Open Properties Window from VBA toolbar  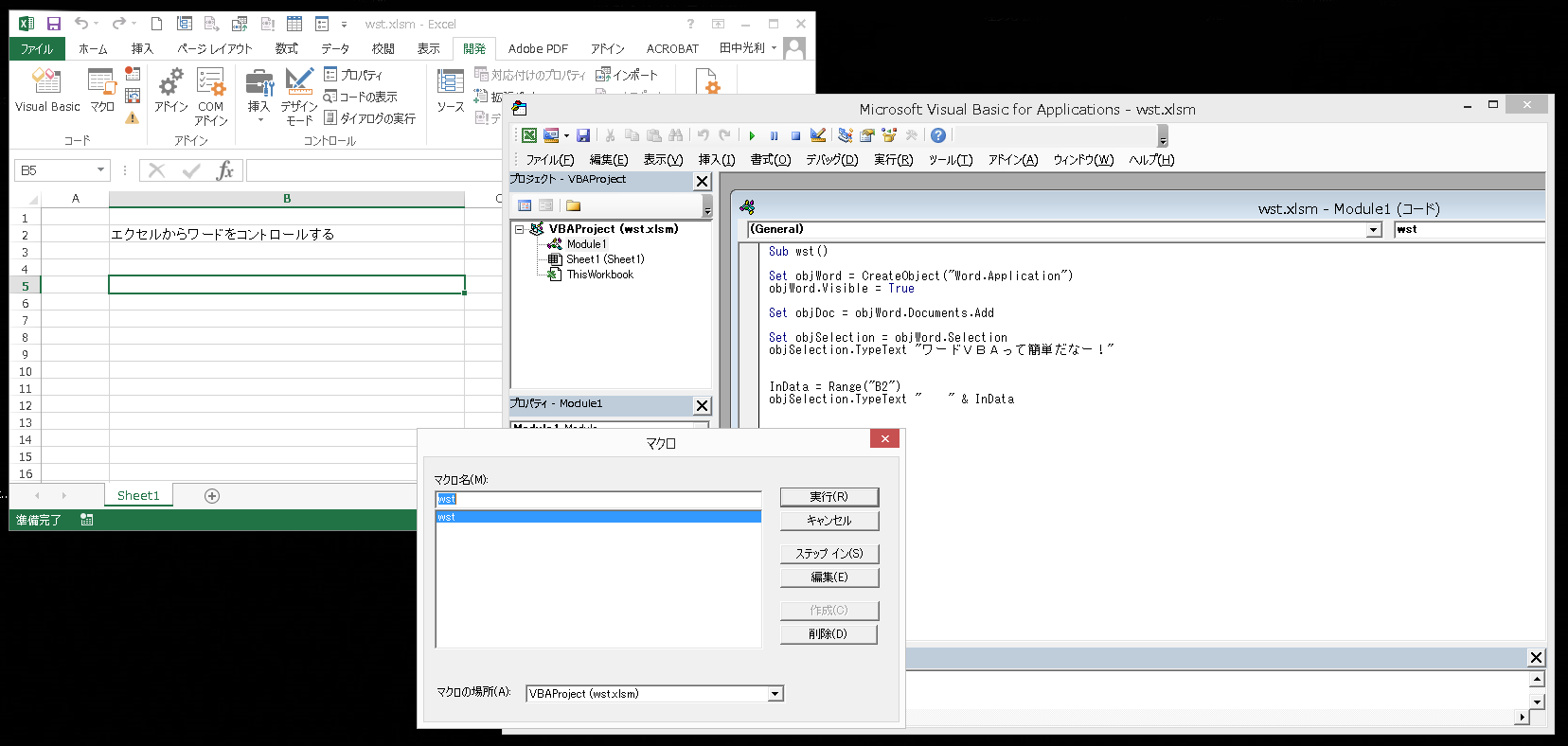(x=866, y=135)
